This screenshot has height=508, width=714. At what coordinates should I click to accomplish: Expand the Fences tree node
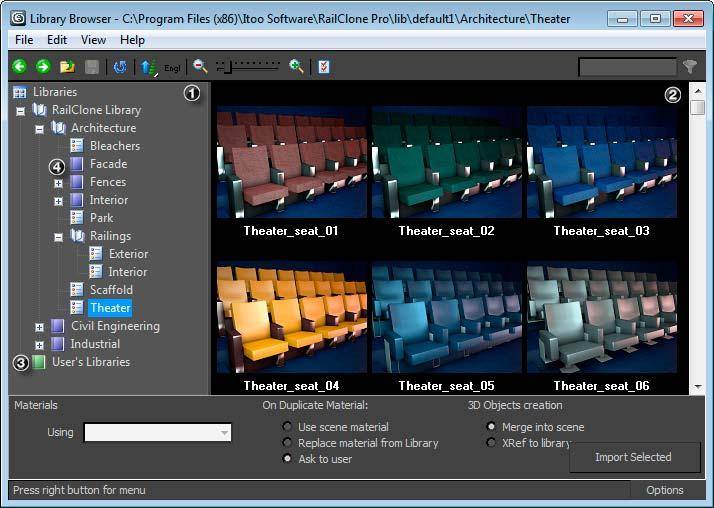tap(58, 183)
